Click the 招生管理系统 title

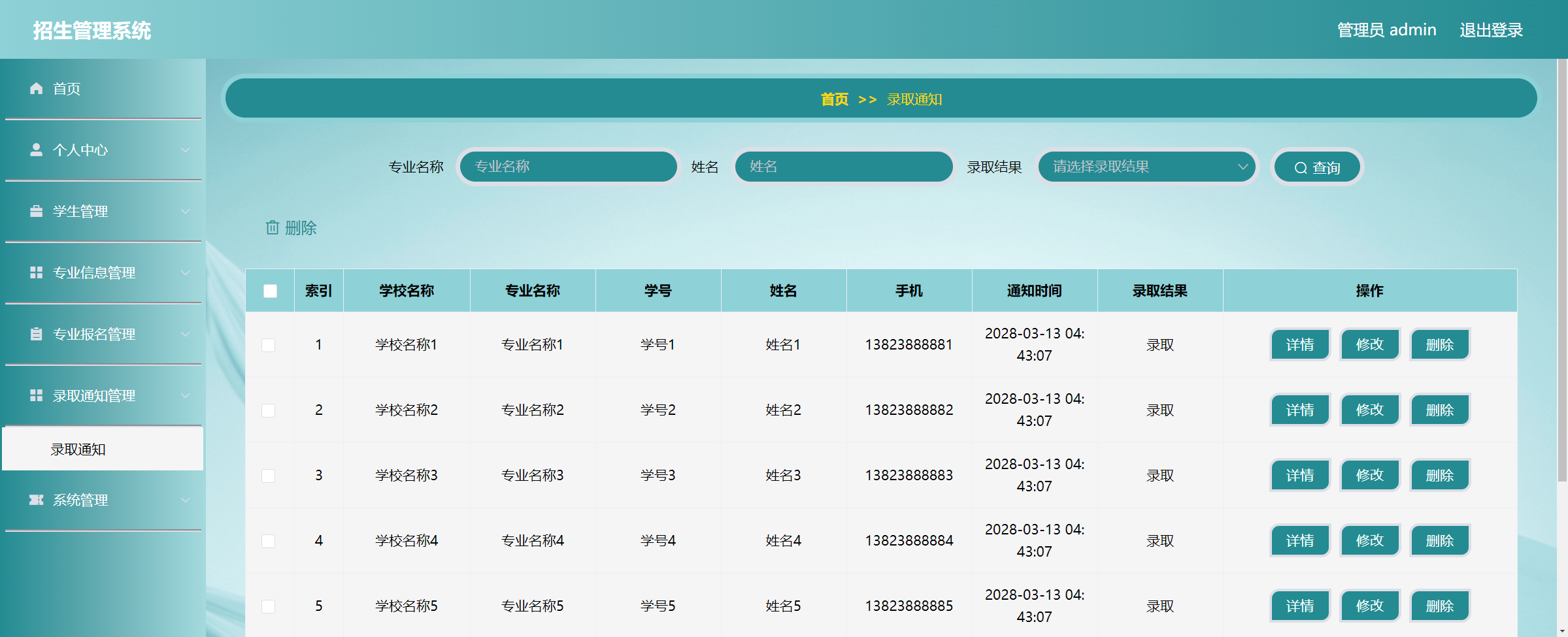pyautogui.click(x=92, y=31)
